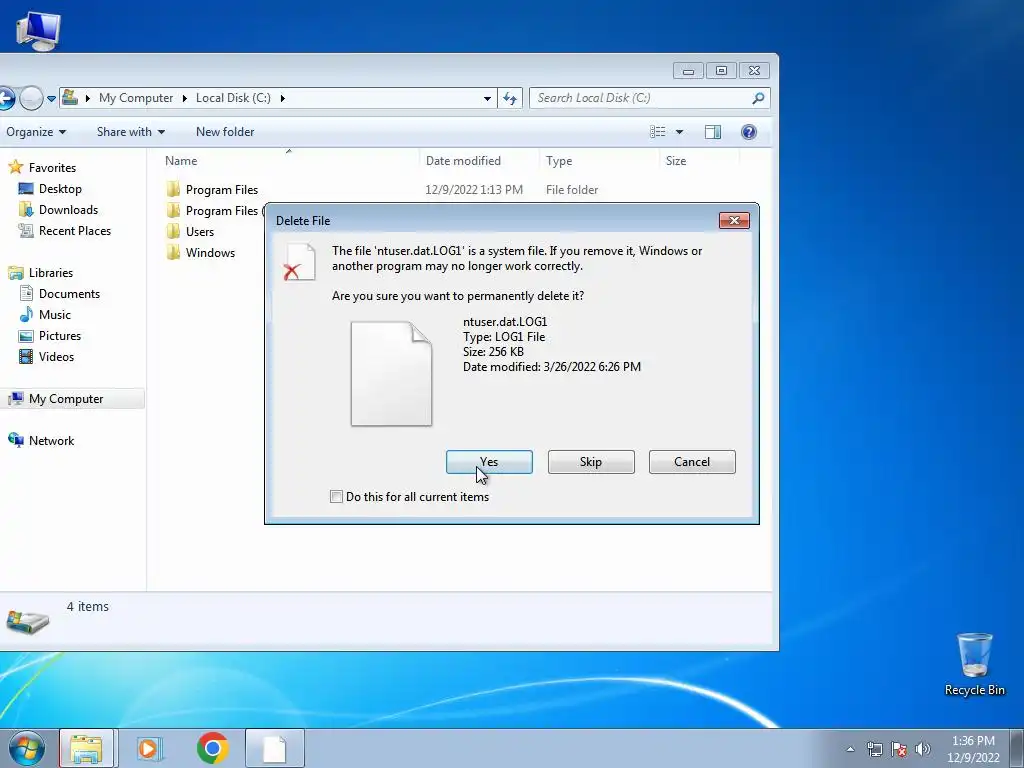Open the Documents library

point(69,294)
